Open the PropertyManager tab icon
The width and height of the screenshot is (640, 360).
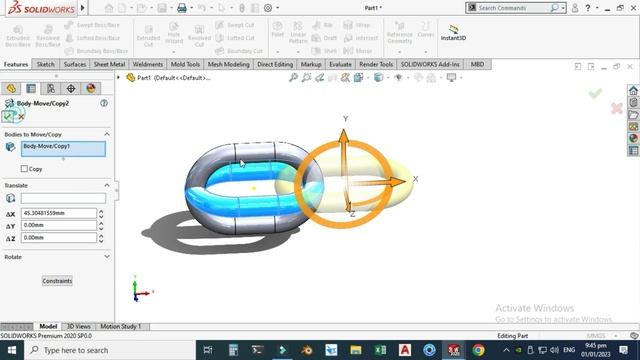point(31,89)
